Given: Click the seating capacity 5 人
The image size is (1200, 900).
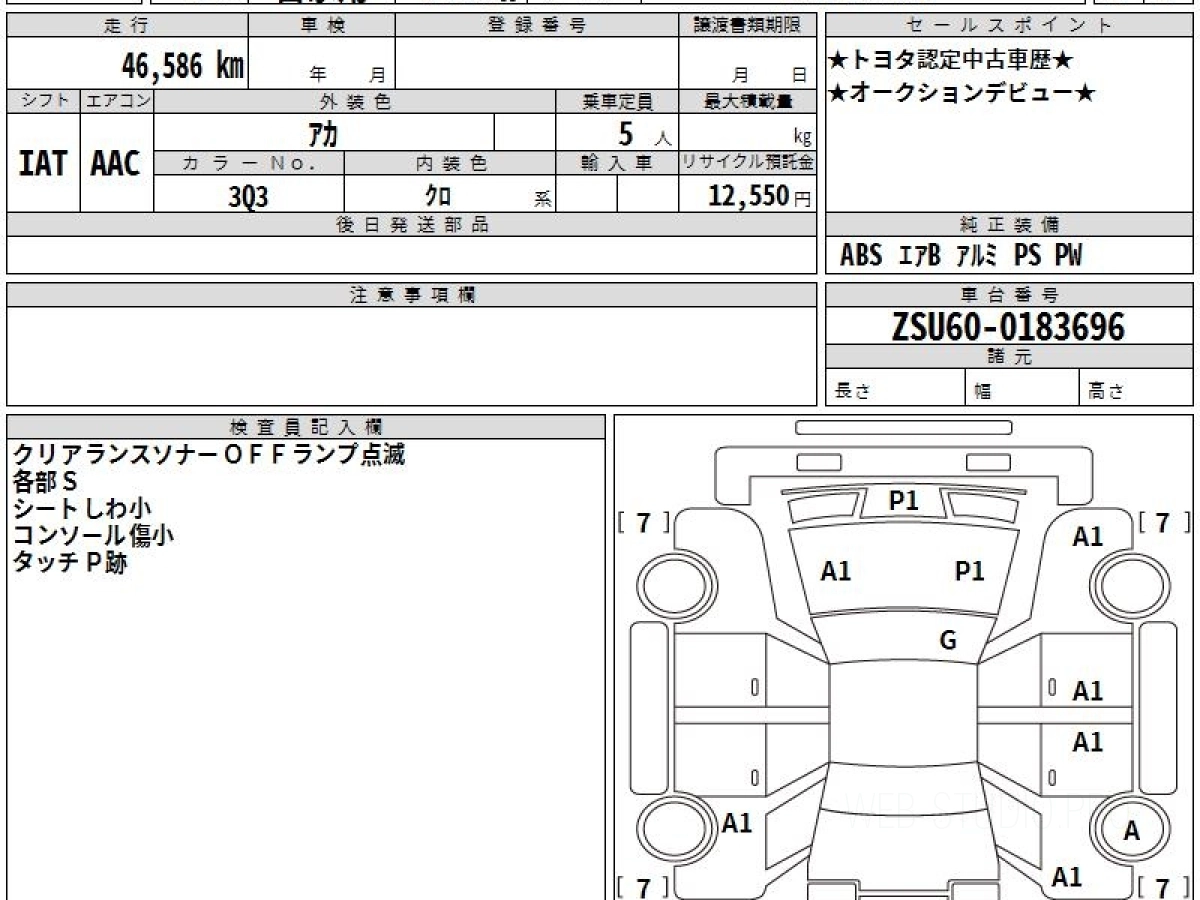Looking at the screenshot, I should (645, 133).
